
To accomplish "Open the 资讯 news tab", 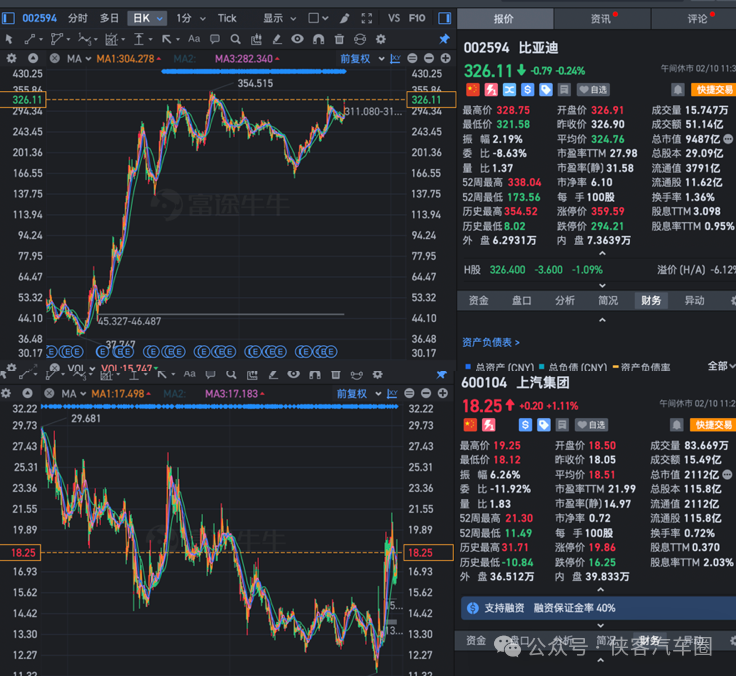I will [602, 18].
